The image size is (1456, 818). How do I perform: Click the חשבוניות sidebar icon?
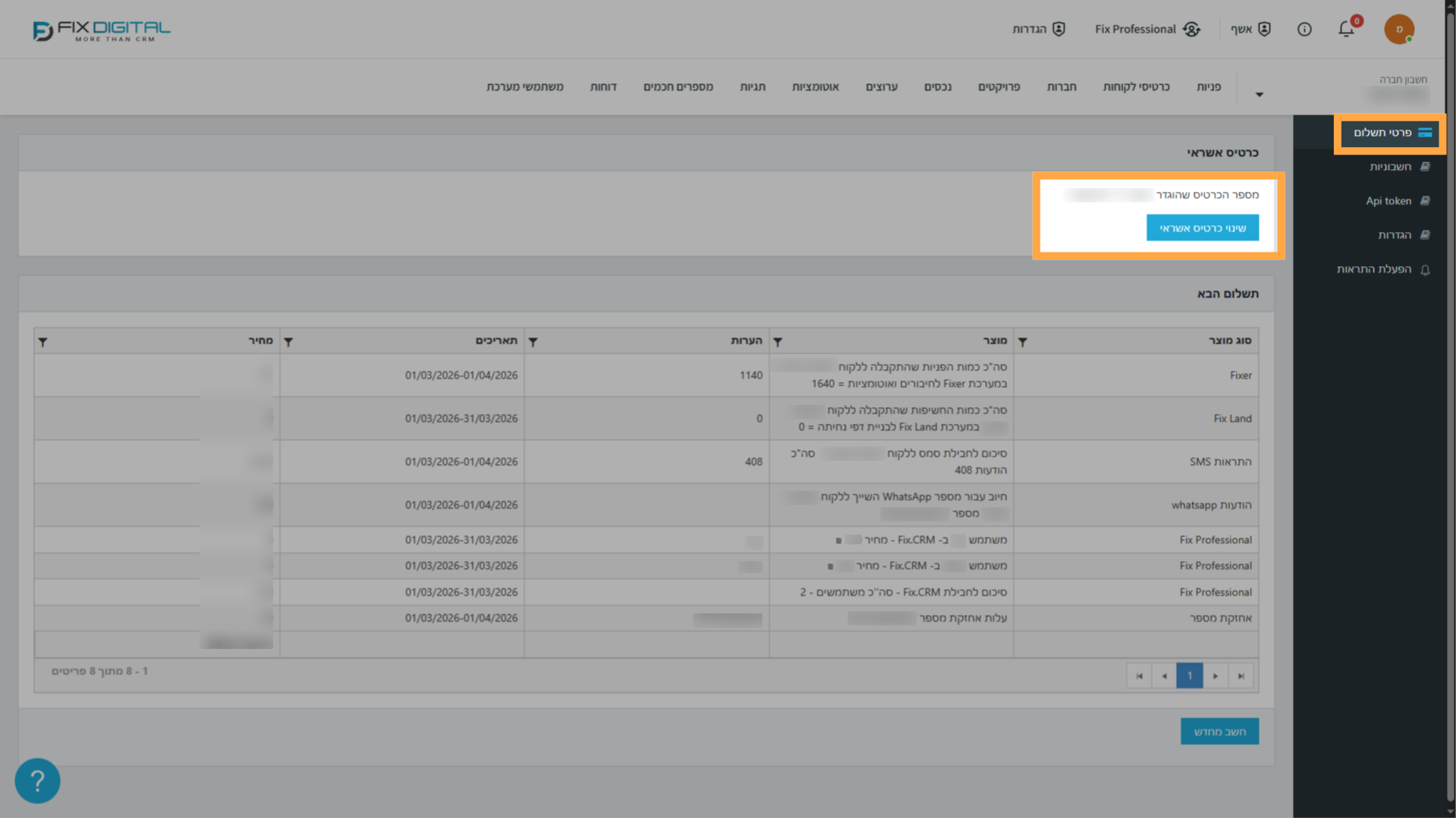click(1425, 167)
